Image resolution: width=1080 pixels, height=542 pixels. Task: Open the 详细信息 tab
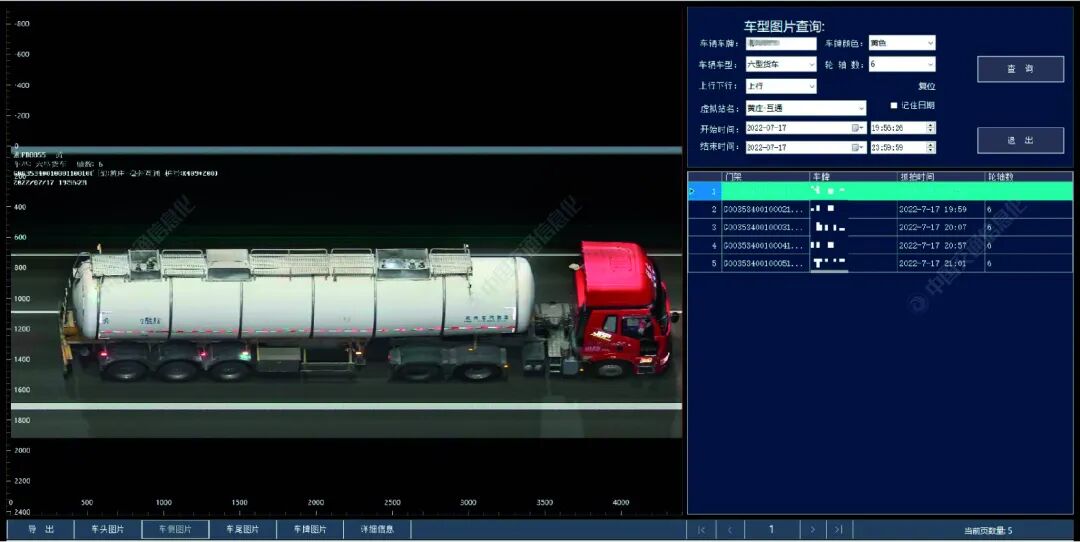tap(377, 530)
